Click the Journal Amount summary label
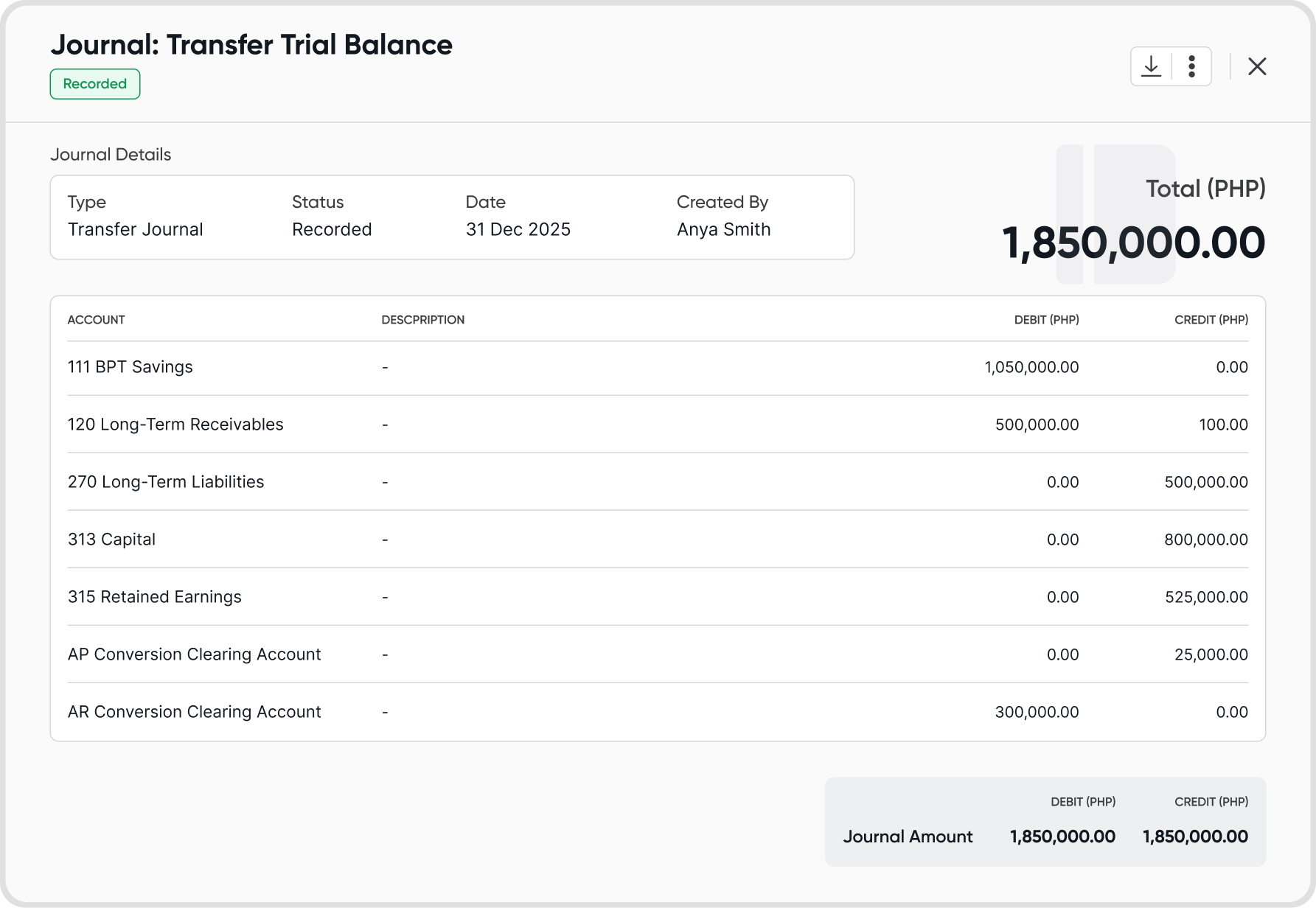This screenshot has width=1316, height=908. pos(908,837)
